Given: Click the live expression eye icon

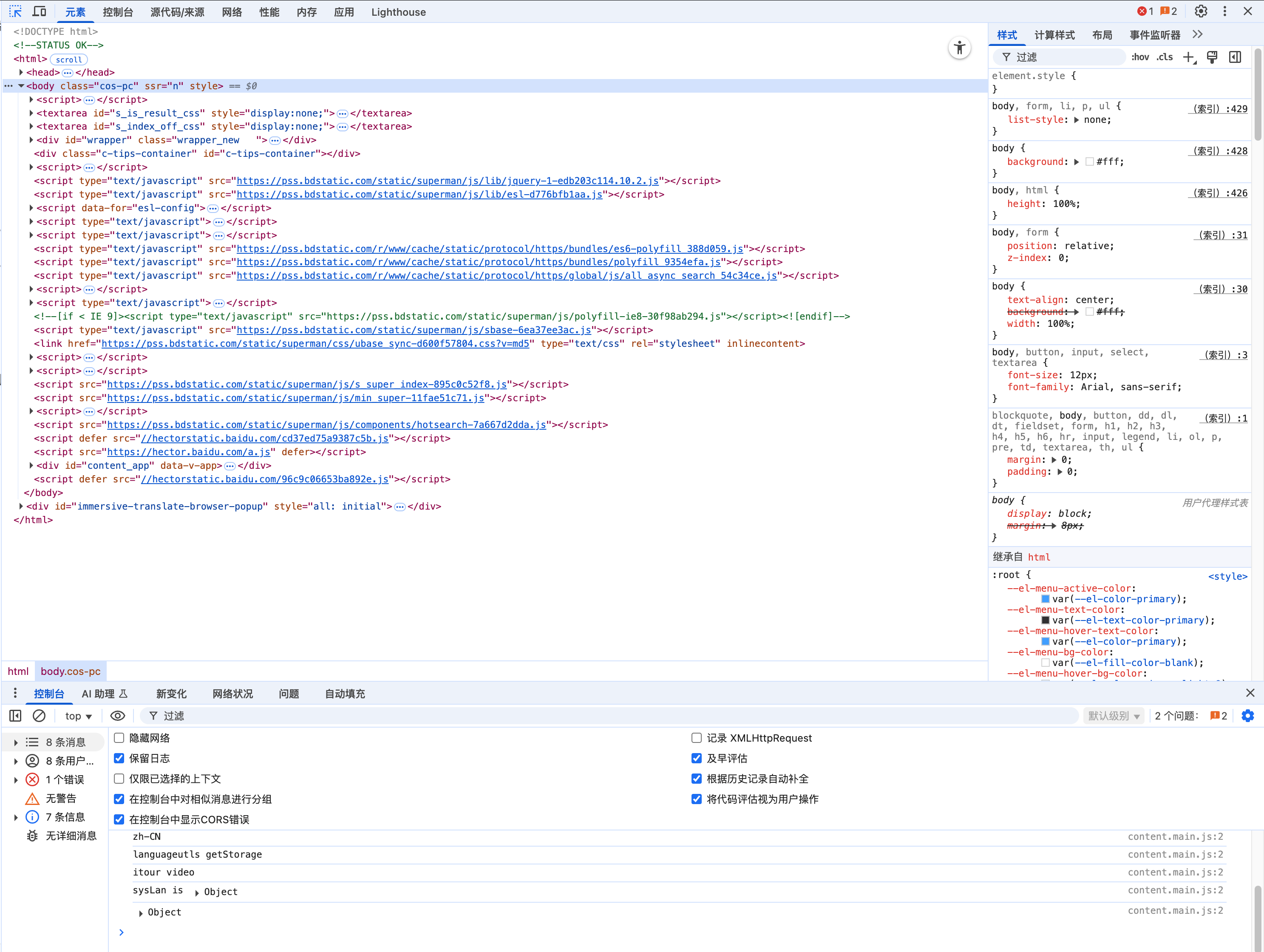Looking at the screenshot, I should pos(118,716).
